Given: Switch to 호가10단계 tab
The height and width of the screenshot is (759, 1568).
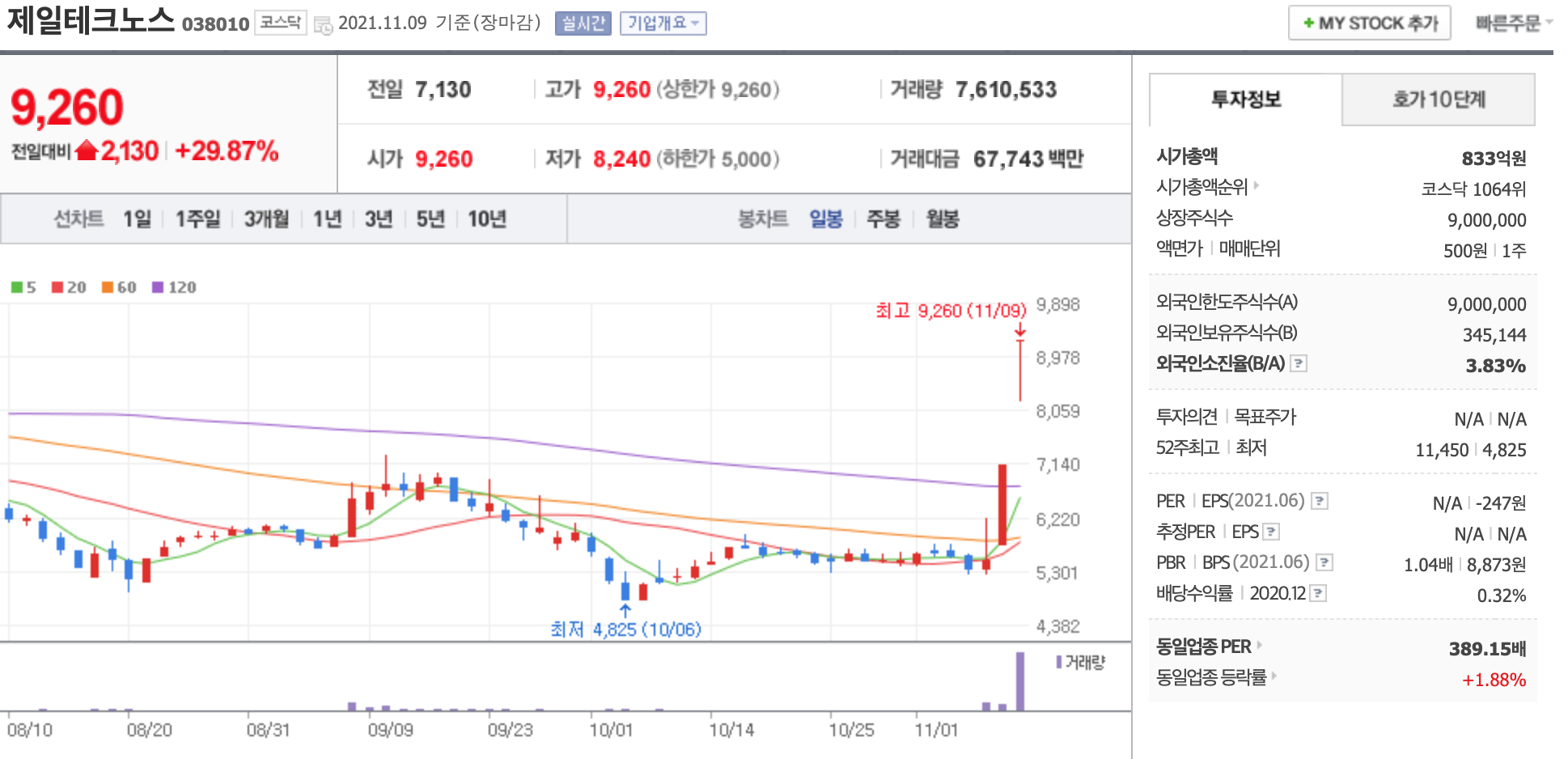Looking at the screenshot, I should pyautogui.click(x=1439, y=100).
